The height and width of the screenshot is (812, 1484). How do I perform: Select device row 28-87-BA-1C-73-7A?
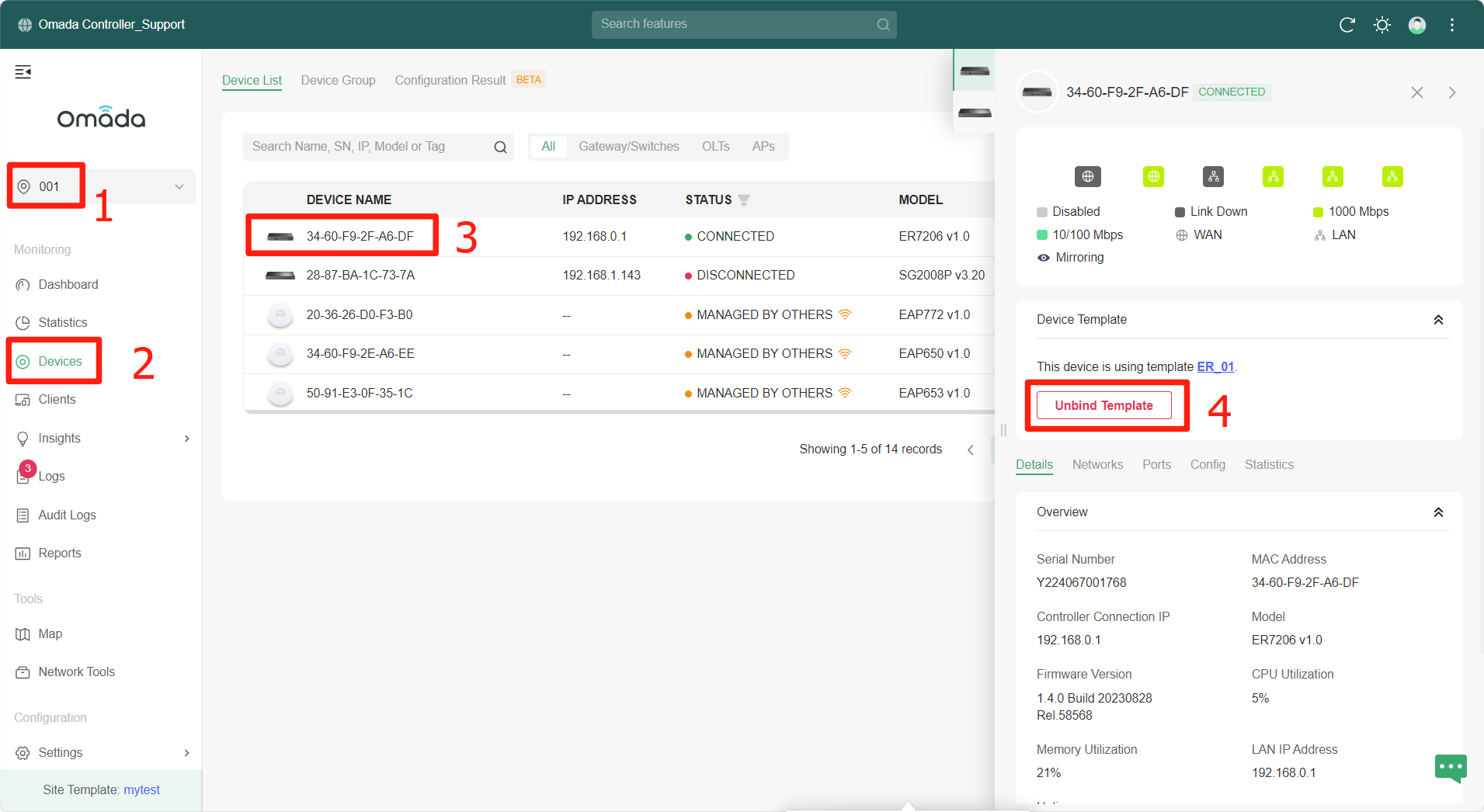[619, 275]
